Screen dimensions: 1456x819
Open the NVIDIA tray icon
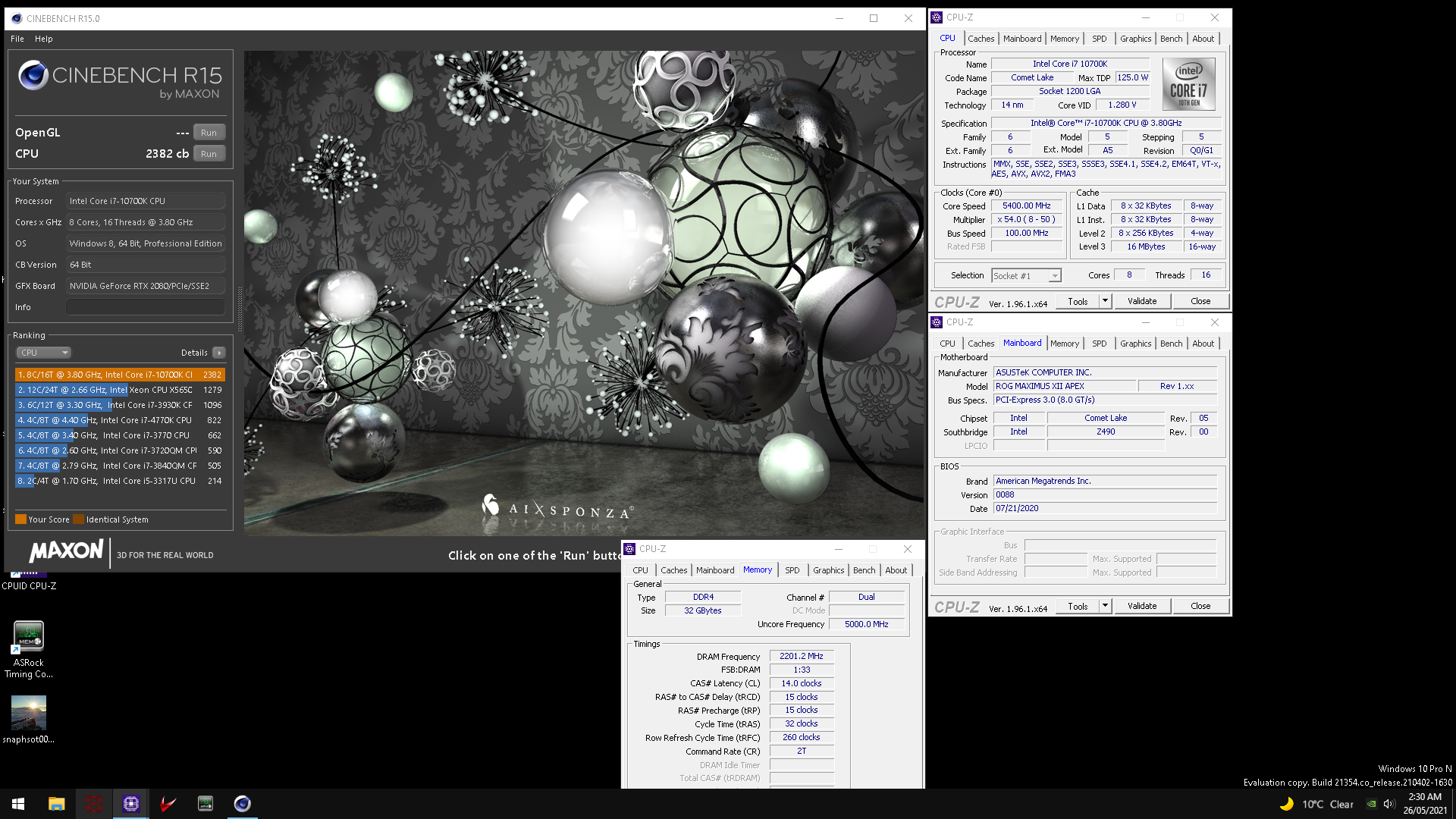(x=1371, y=804)
